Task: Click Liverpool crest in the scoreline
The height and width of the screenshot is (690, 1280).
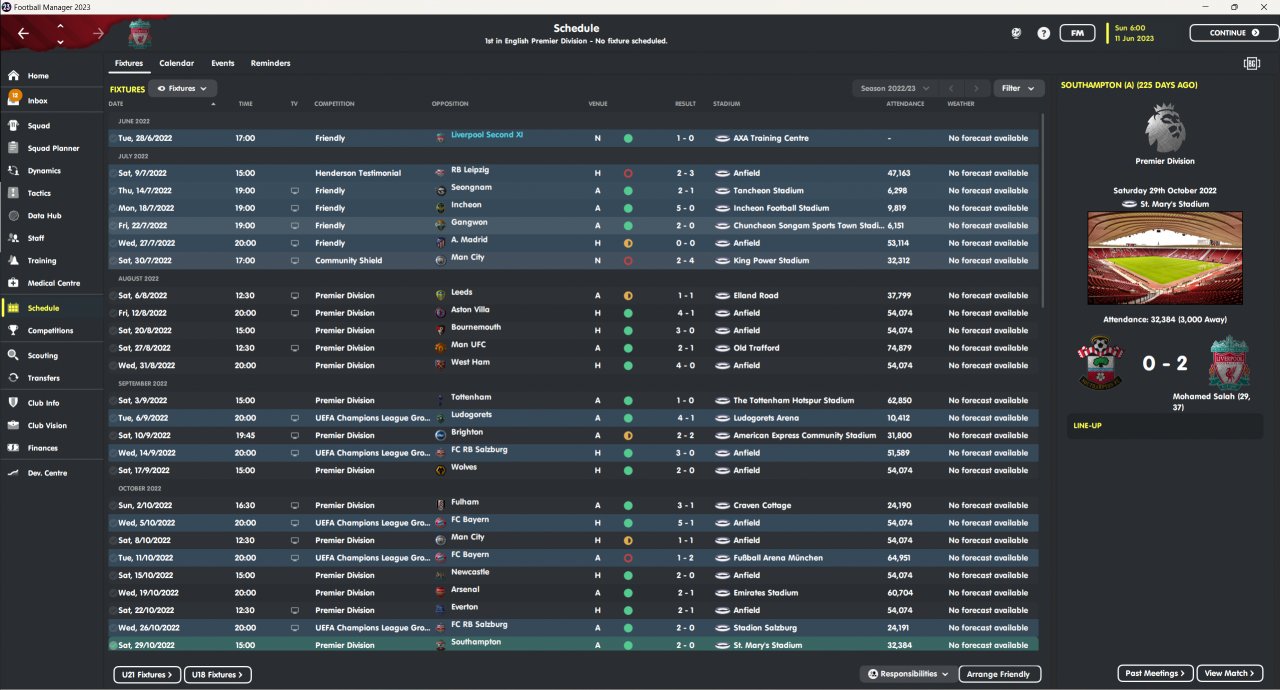Action: 1228,364
